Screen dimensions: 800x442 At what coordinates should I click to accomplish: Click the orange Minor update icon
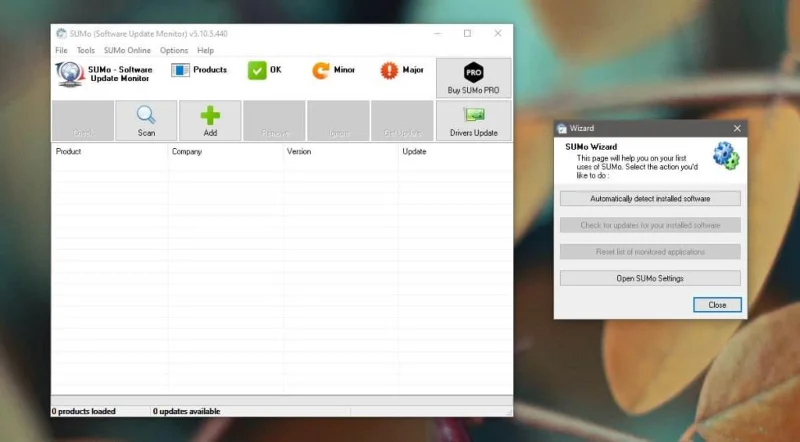[x=321, y=70]
